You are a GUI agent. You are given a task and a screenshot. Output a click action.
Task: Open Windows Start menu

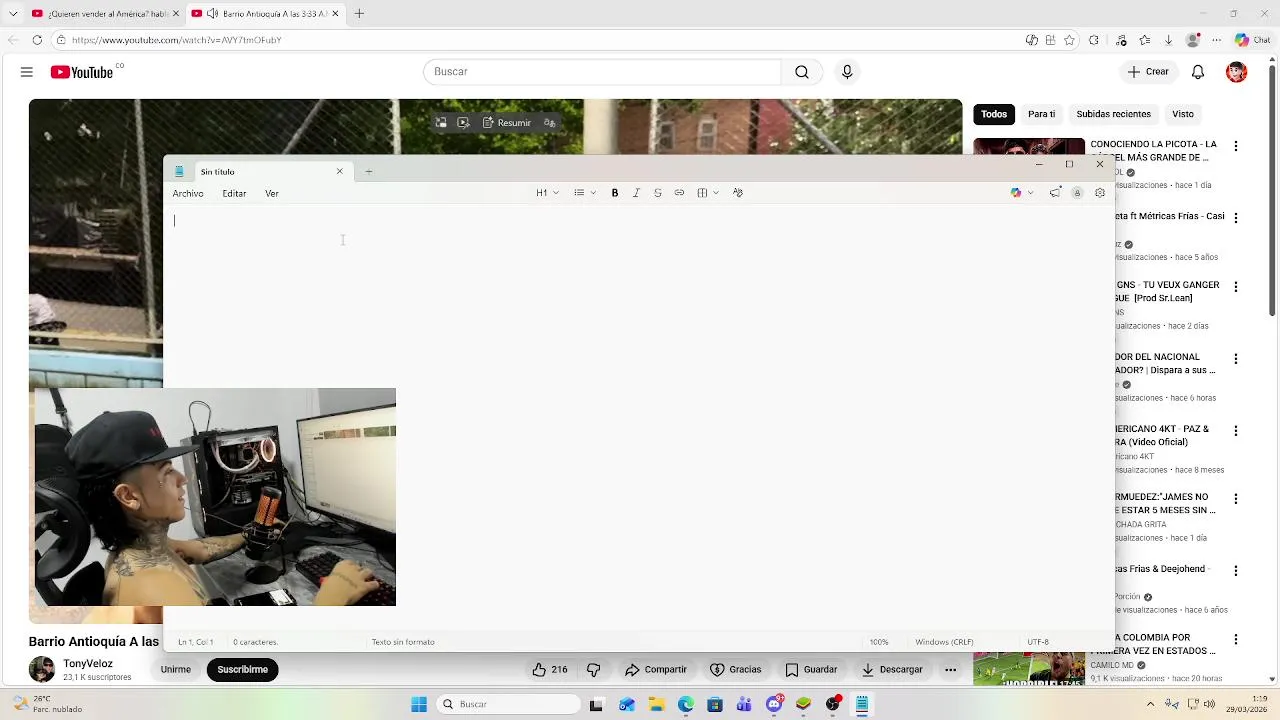pyautogui.click(x=419, y=705)
